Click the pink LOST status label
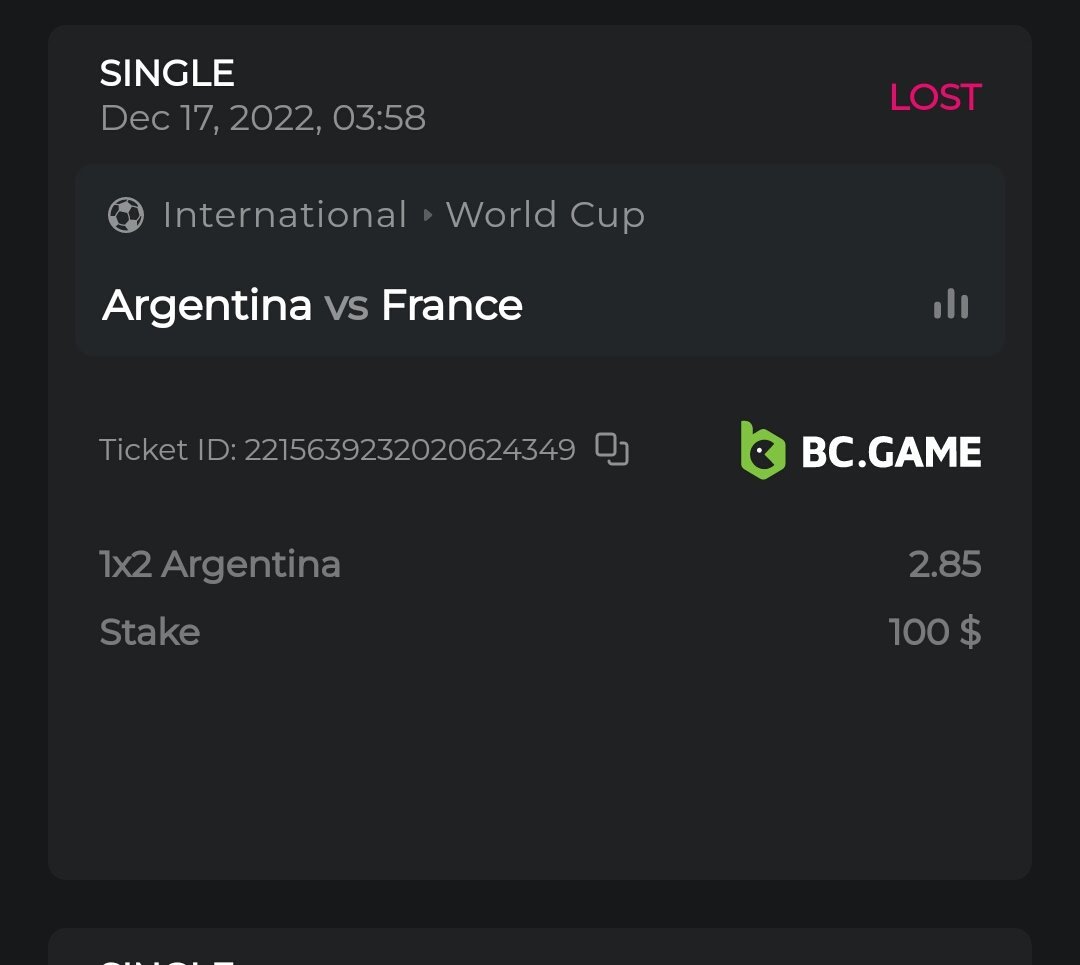Screen dimensions: 1080x965 coord(935,97)
